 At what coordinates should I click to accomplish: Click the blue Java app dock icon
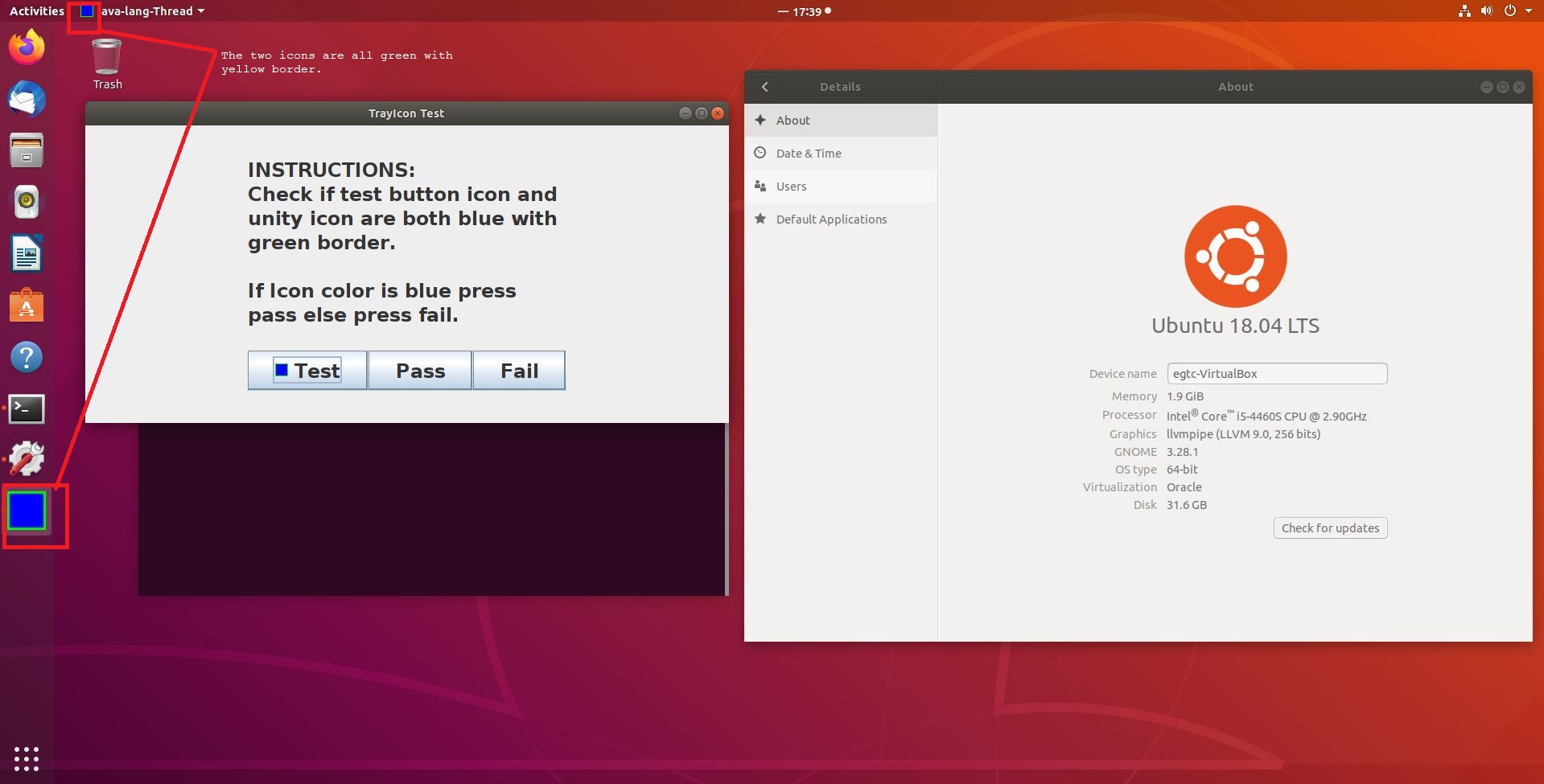click(x=27, y=511)
